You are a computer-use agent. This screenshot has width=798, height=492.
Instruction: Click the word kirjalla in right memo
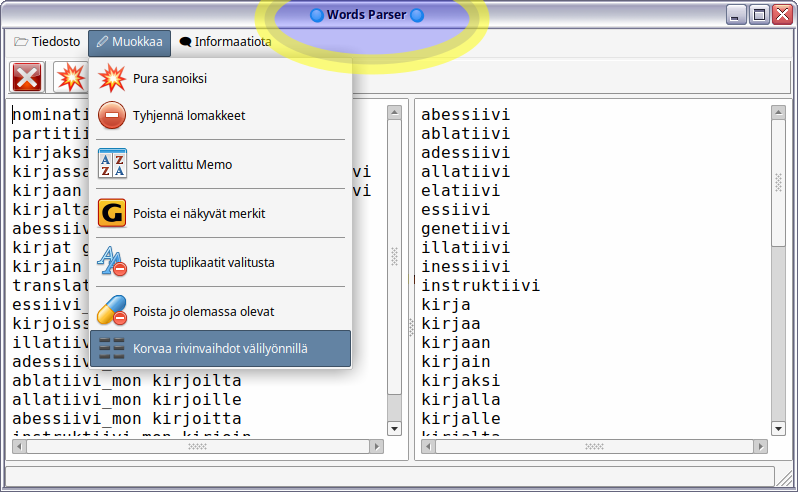(x=460, y=399)
